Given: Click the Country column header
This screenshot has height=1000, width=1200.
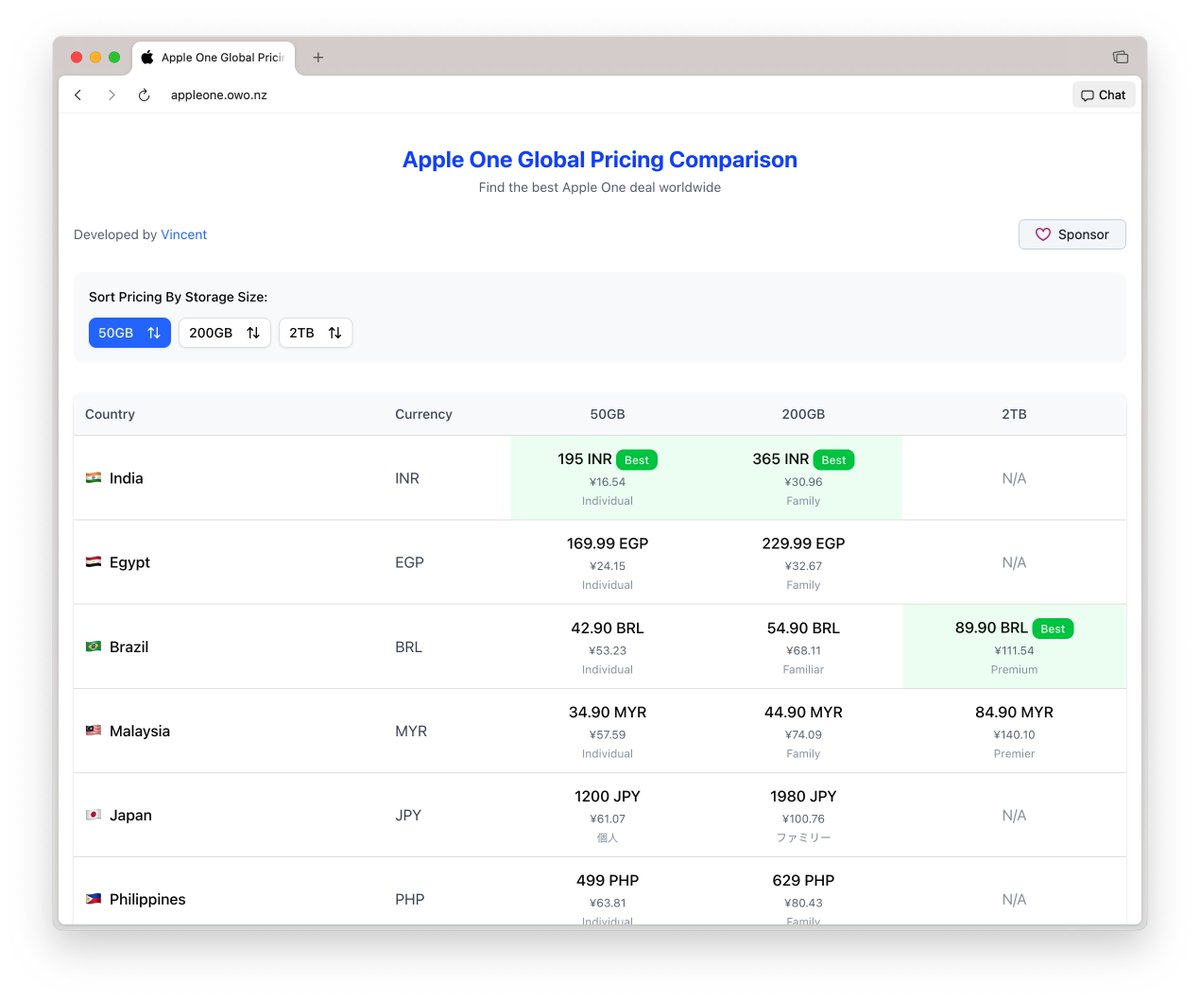Looking at the screenshot, I should [110, 414].
